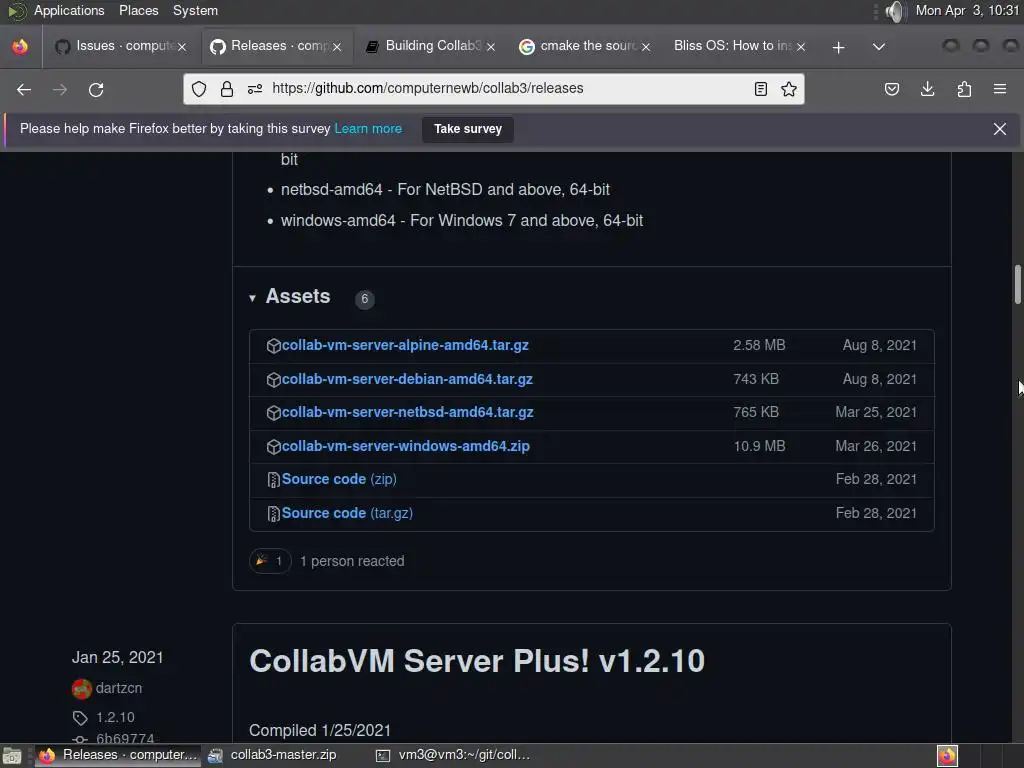Screen dimensions: 1024x768
Task: Open the Applications menu
Action: tap(69, 10)
